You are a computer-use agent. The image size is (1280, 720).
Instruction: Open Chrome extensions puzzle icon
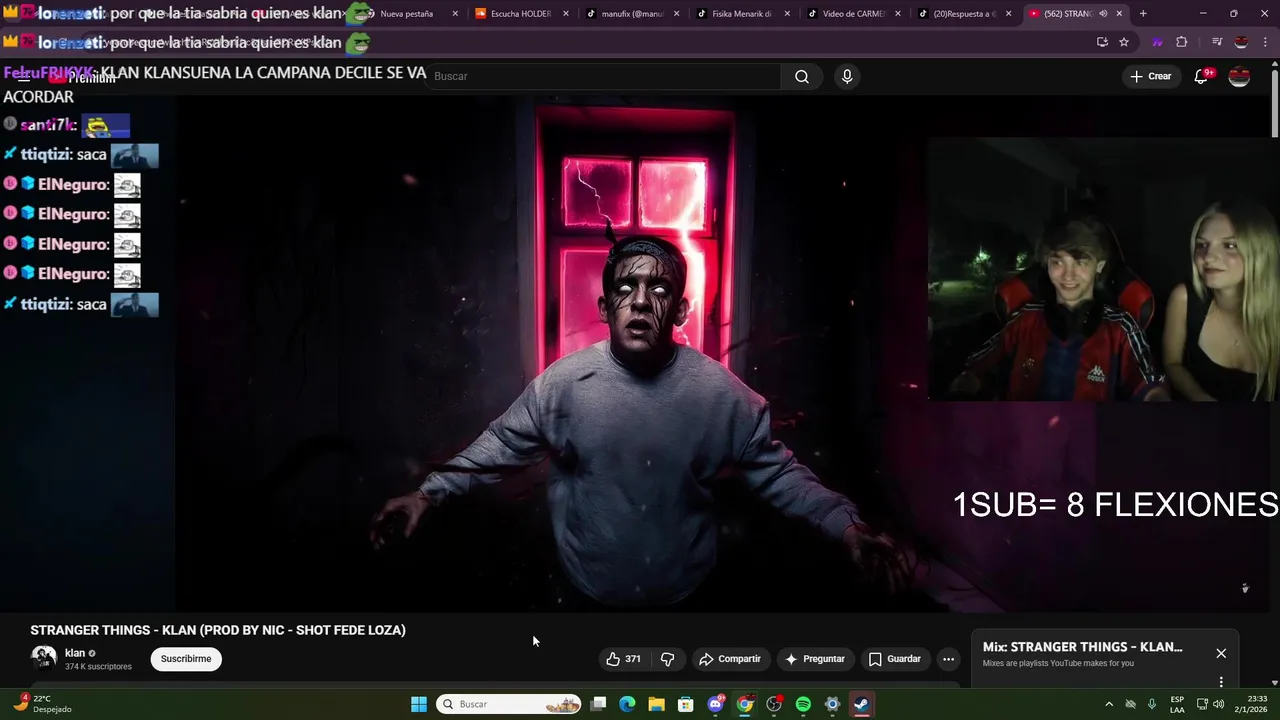(1182, 42)
